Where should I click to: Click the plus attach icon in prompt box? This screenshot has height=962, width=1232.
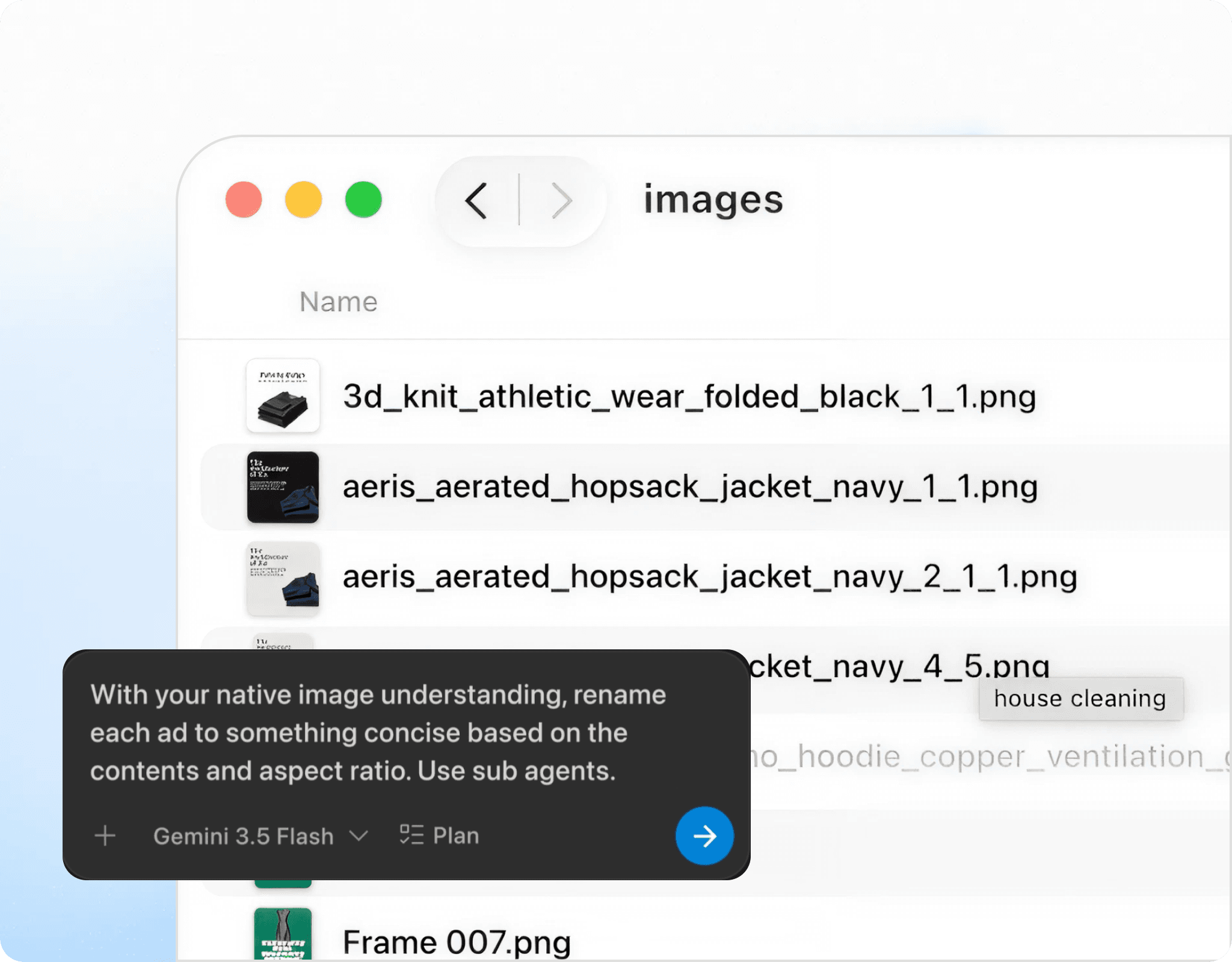pos(105,835)
